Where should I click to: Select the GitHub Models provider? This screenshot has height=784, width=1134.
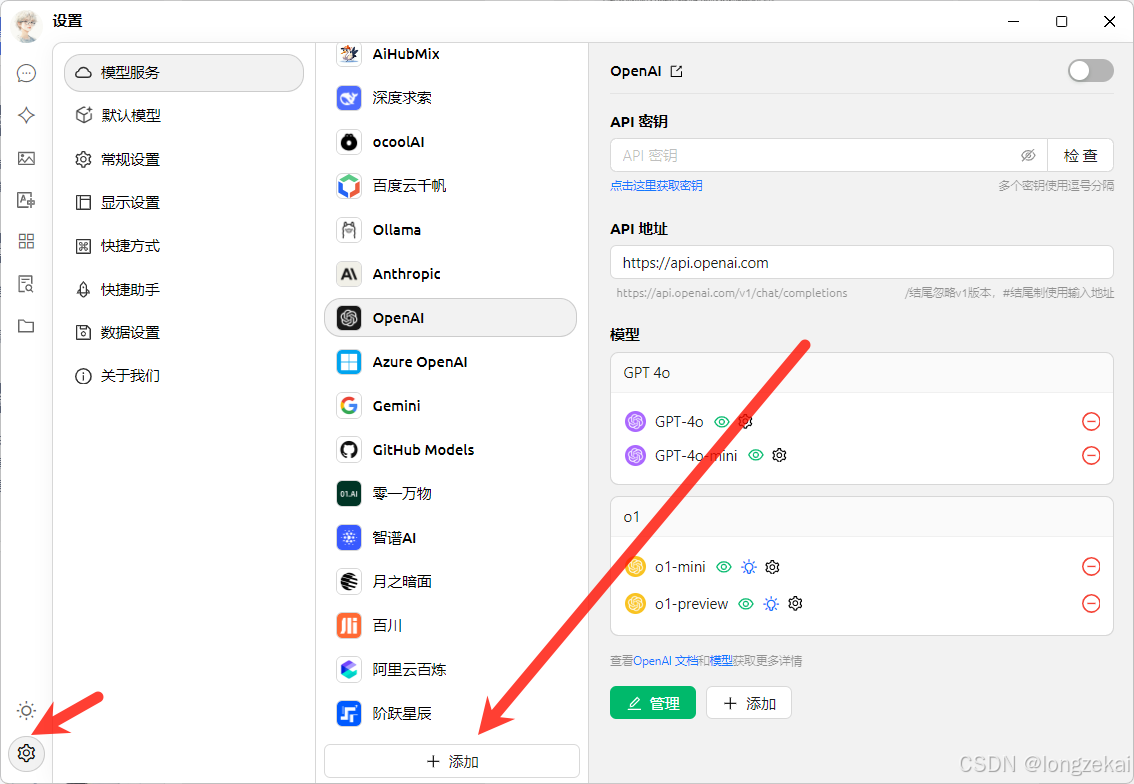coord(451,450)
